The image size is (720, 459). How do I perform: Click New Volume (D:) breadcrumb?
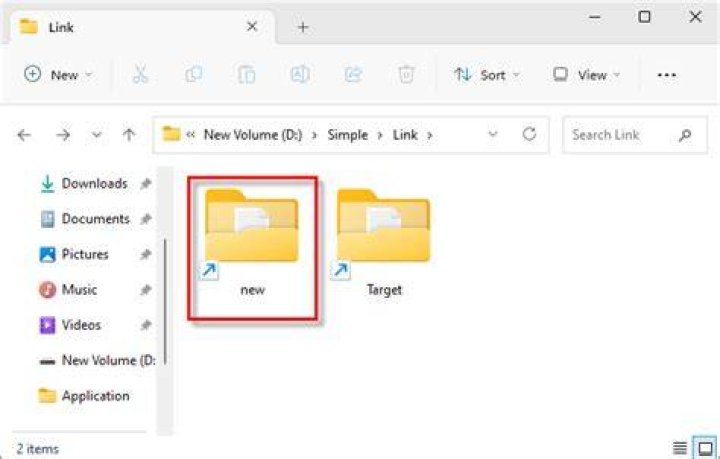(253, 134)
